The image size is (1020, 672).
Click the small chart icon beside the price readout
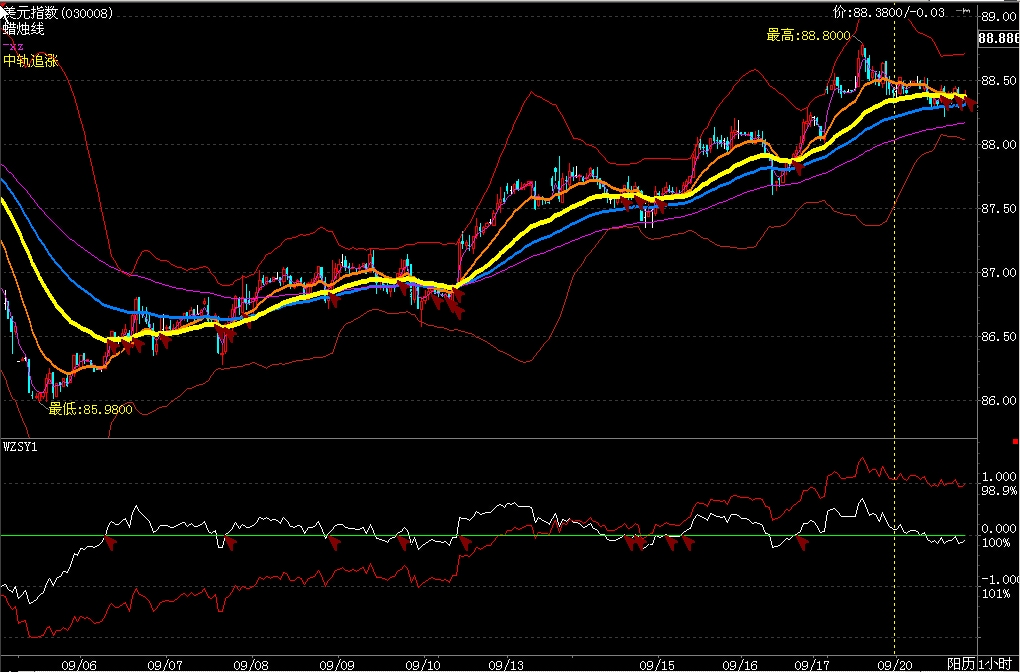point(965,11)
